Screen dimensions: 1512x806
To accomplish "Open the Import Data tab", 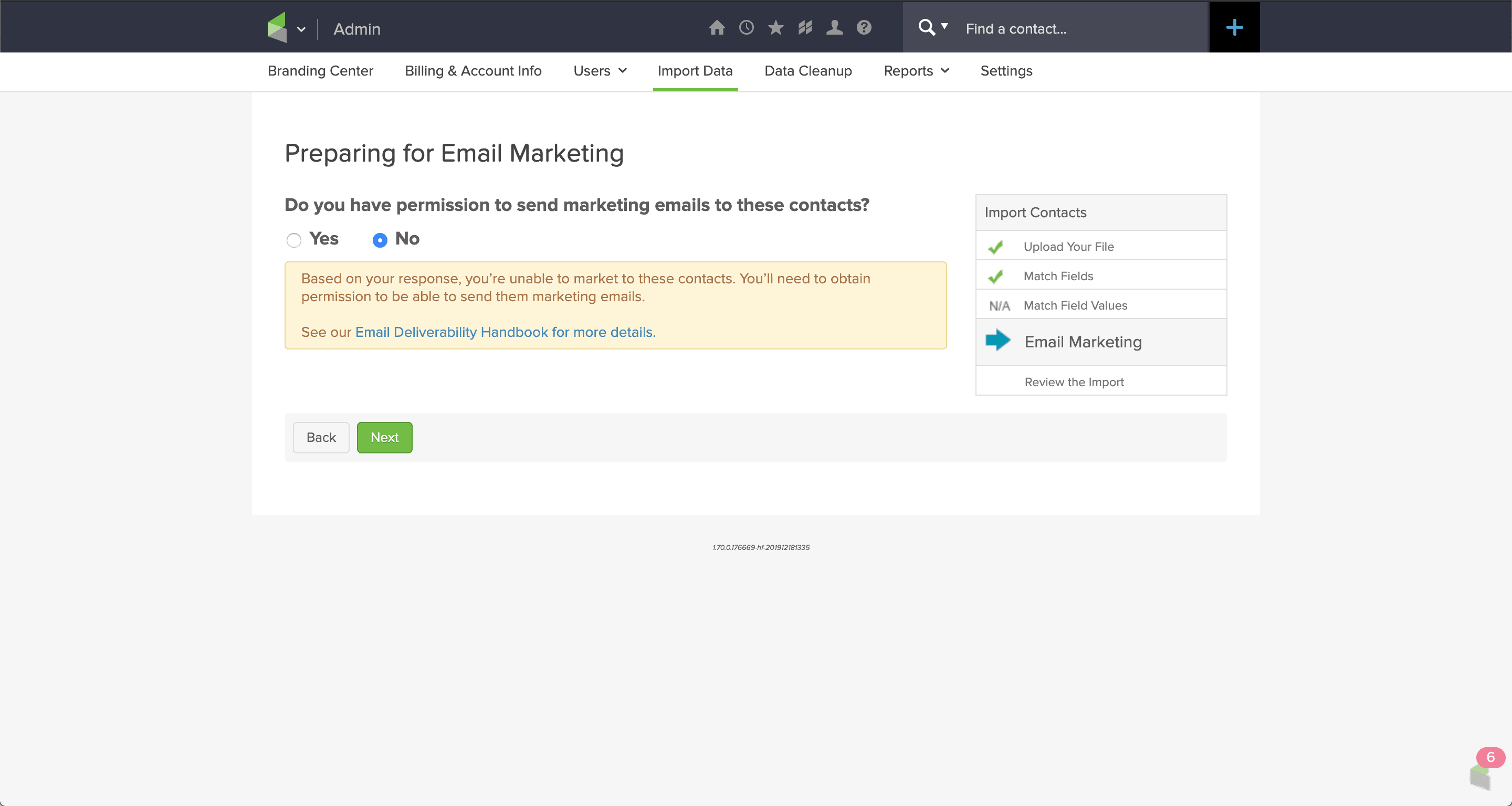I will (695, 70).
